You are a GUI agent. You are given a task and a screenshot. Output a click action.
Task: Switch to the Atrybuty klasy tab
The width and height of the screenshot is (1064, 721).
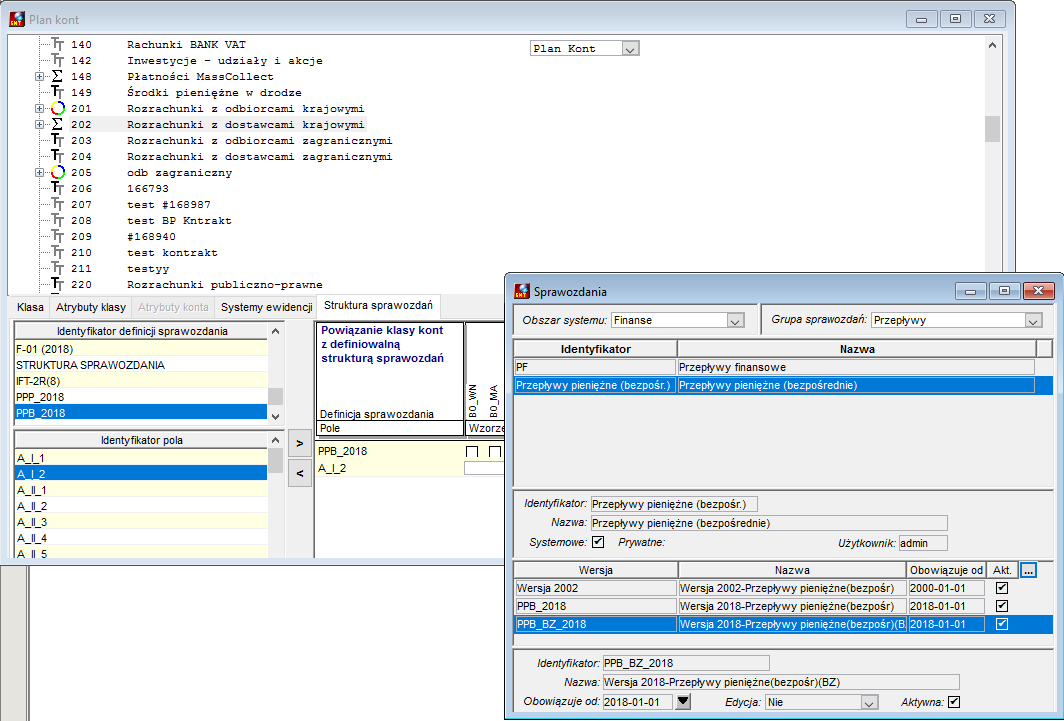click(x=91, y=307)
